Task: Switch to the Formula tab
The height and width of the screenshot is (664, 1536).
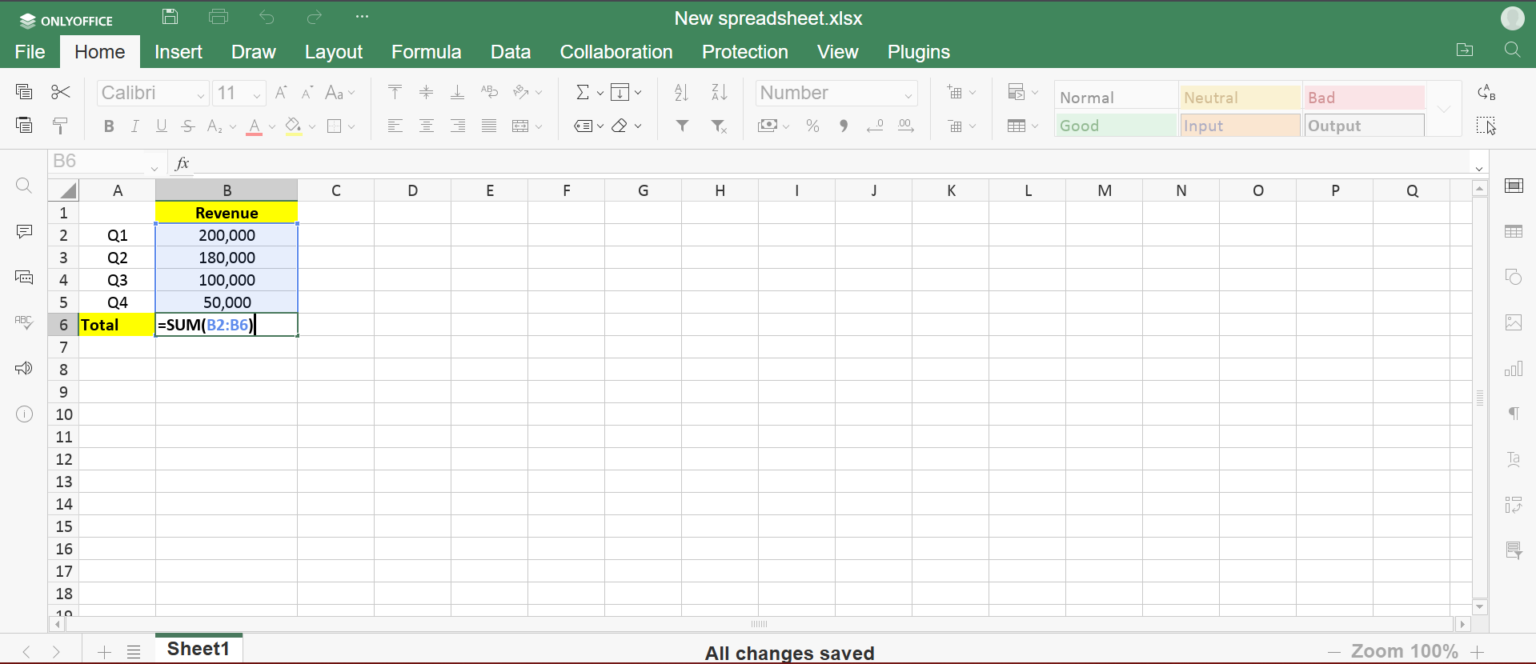Action: pos(426,52)
